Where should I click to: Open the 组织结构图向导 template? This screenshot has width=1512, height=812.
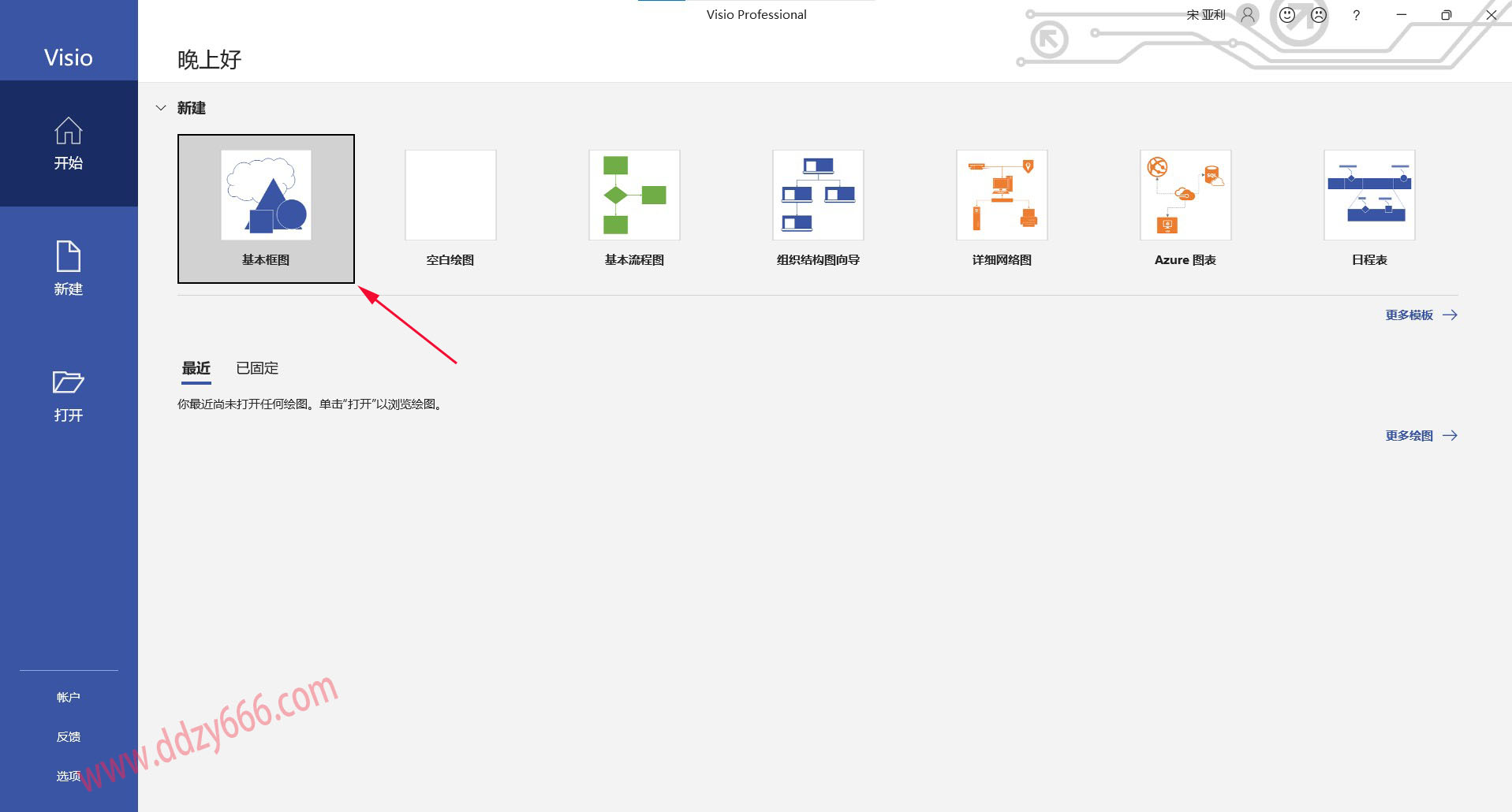coord(818,195)
